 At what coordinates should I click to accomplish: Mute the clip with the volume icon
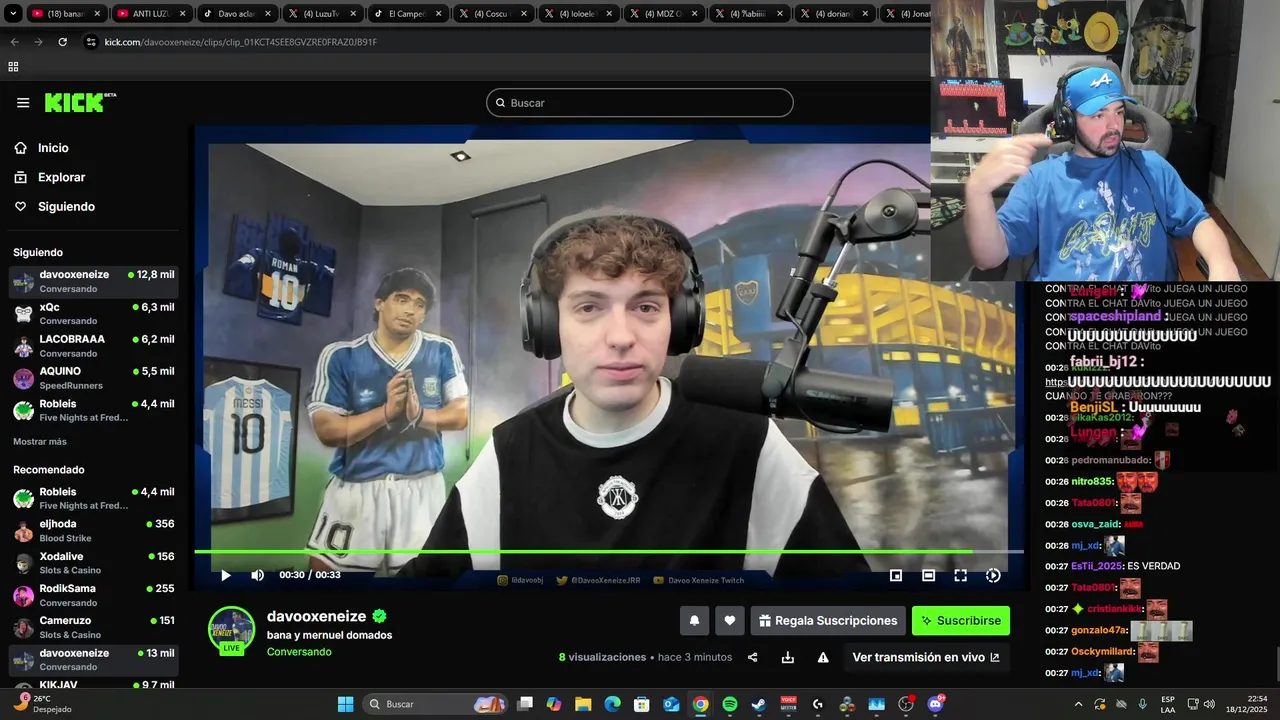pos(257,575)
